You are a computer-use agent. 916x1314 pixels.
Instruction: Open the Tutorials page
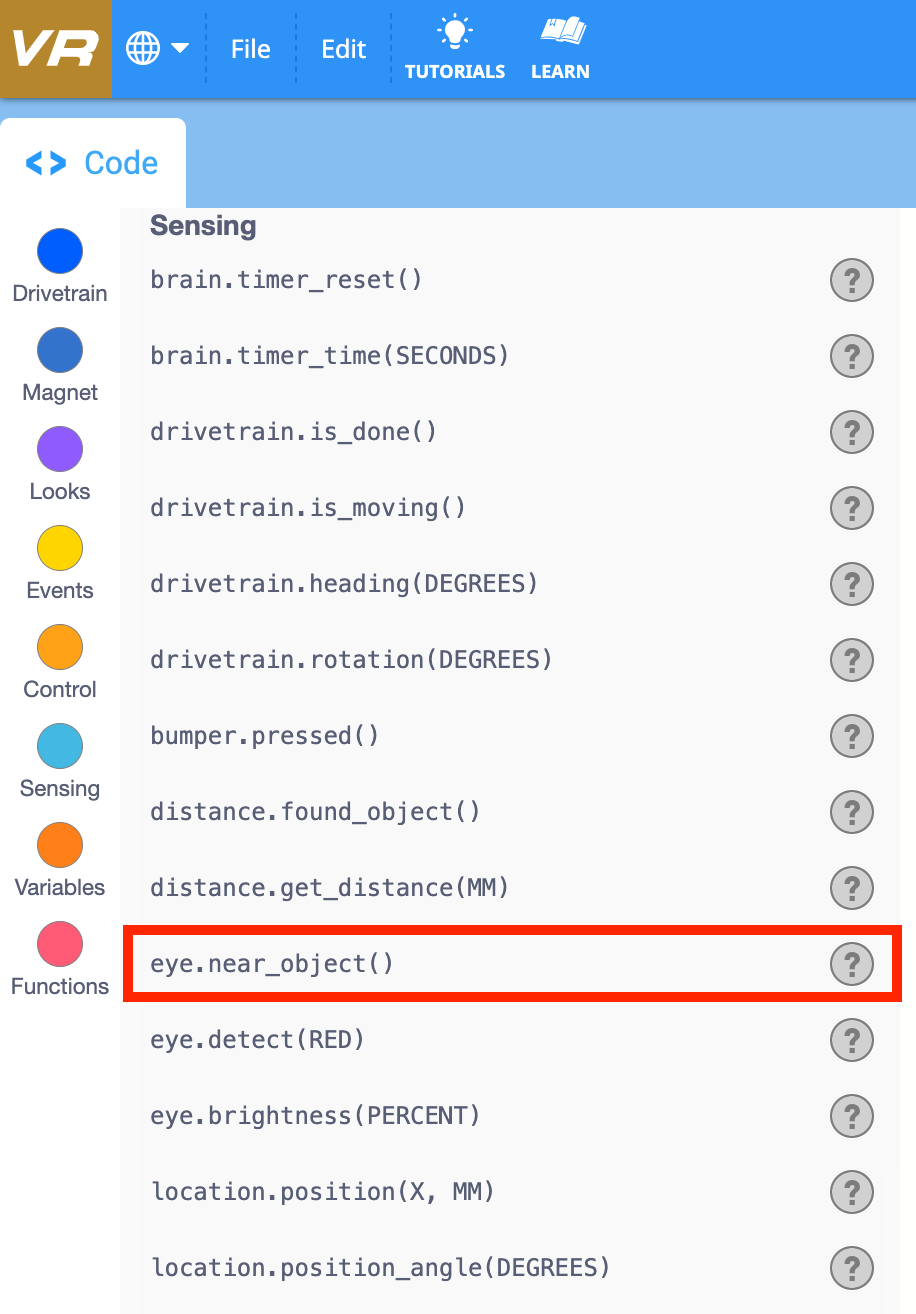point(455,48)
